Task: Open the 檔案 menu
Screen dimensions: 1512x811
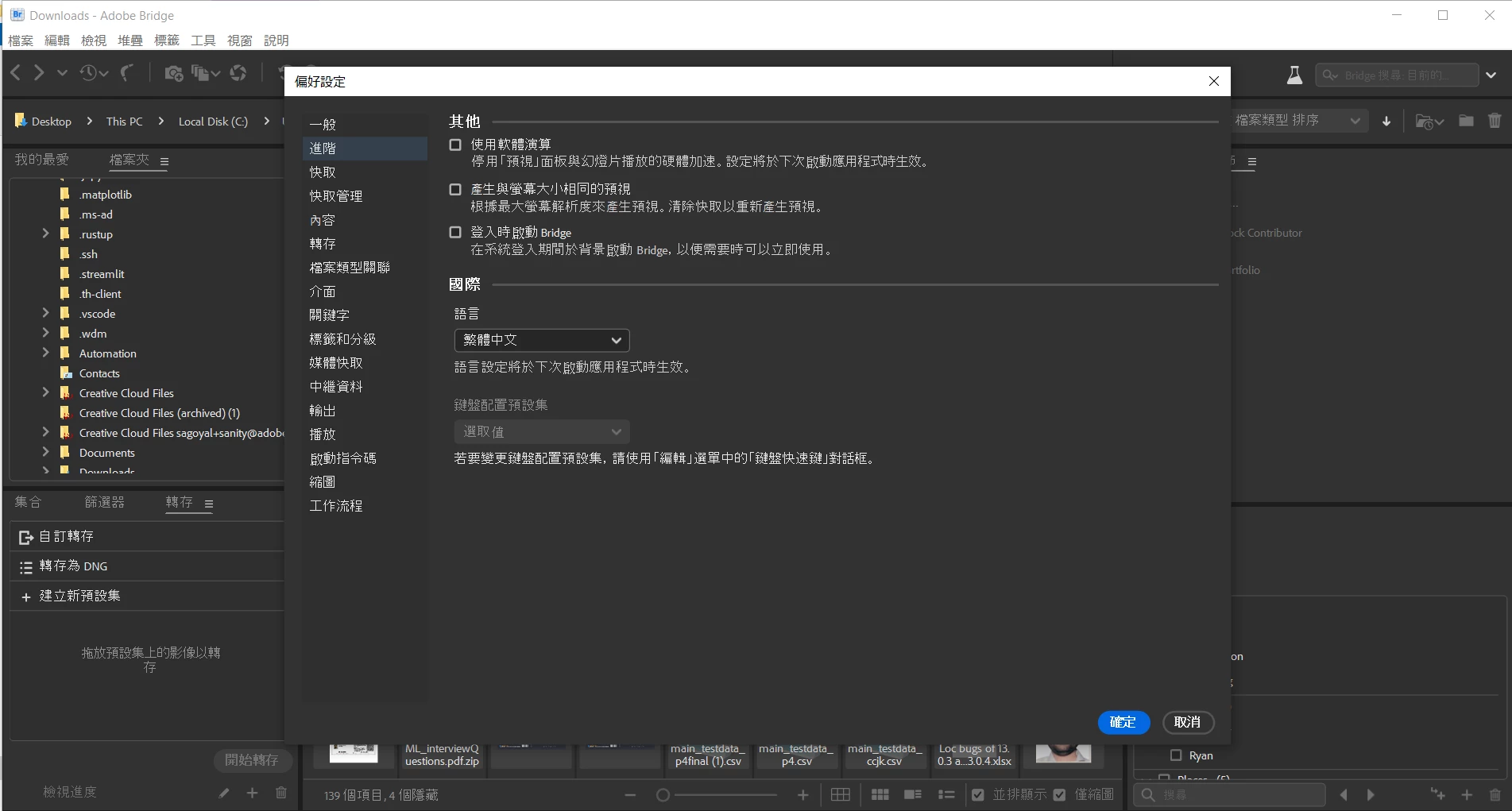Action: point(21,41)
